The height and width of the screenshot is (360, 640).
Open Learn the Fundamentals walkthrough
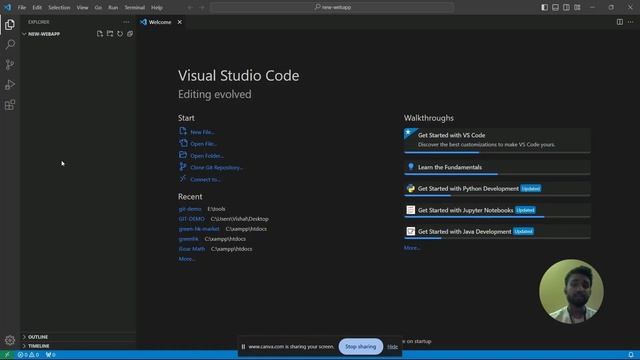point(497,167)
